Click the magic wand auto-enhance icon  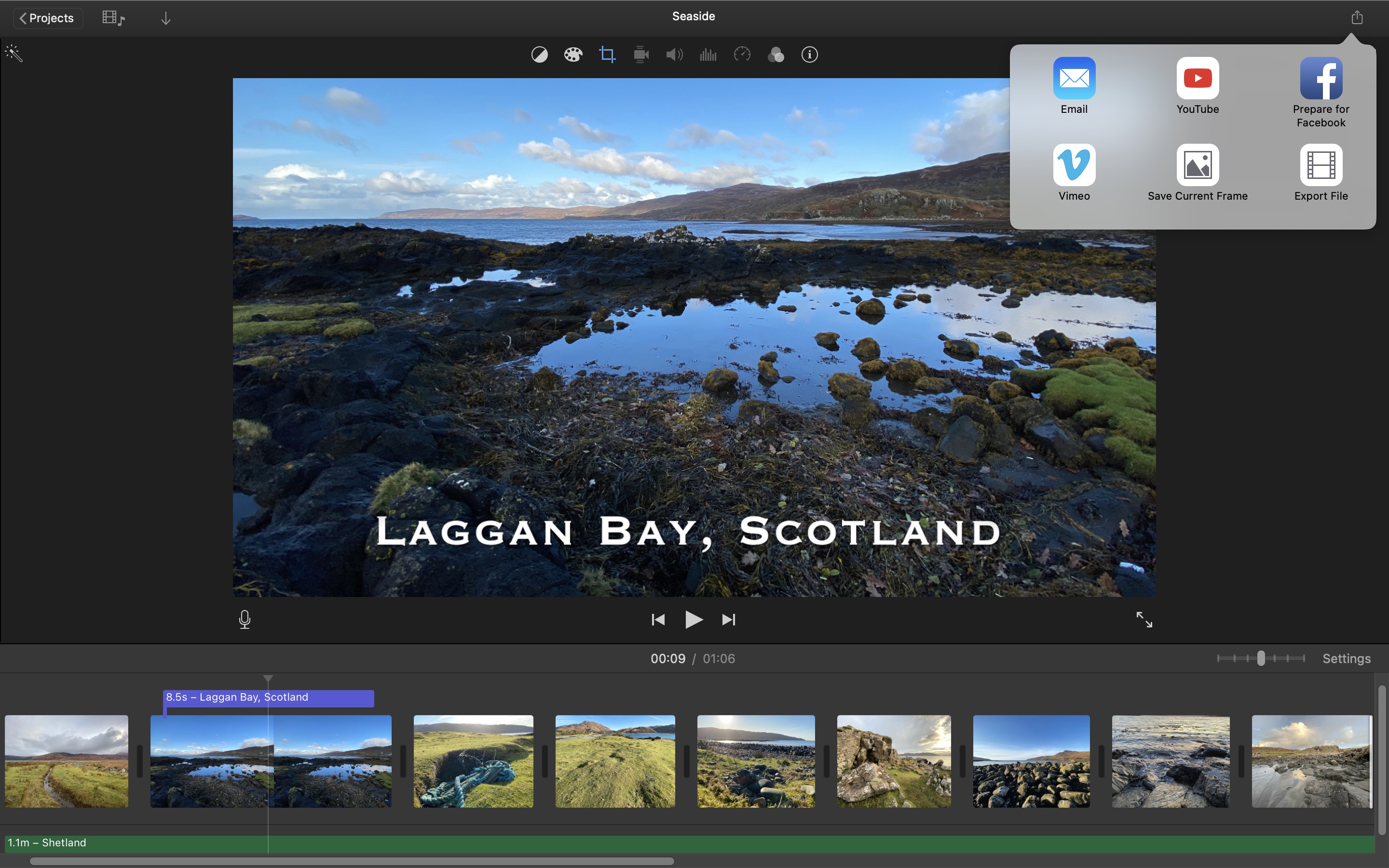(14, 54)
